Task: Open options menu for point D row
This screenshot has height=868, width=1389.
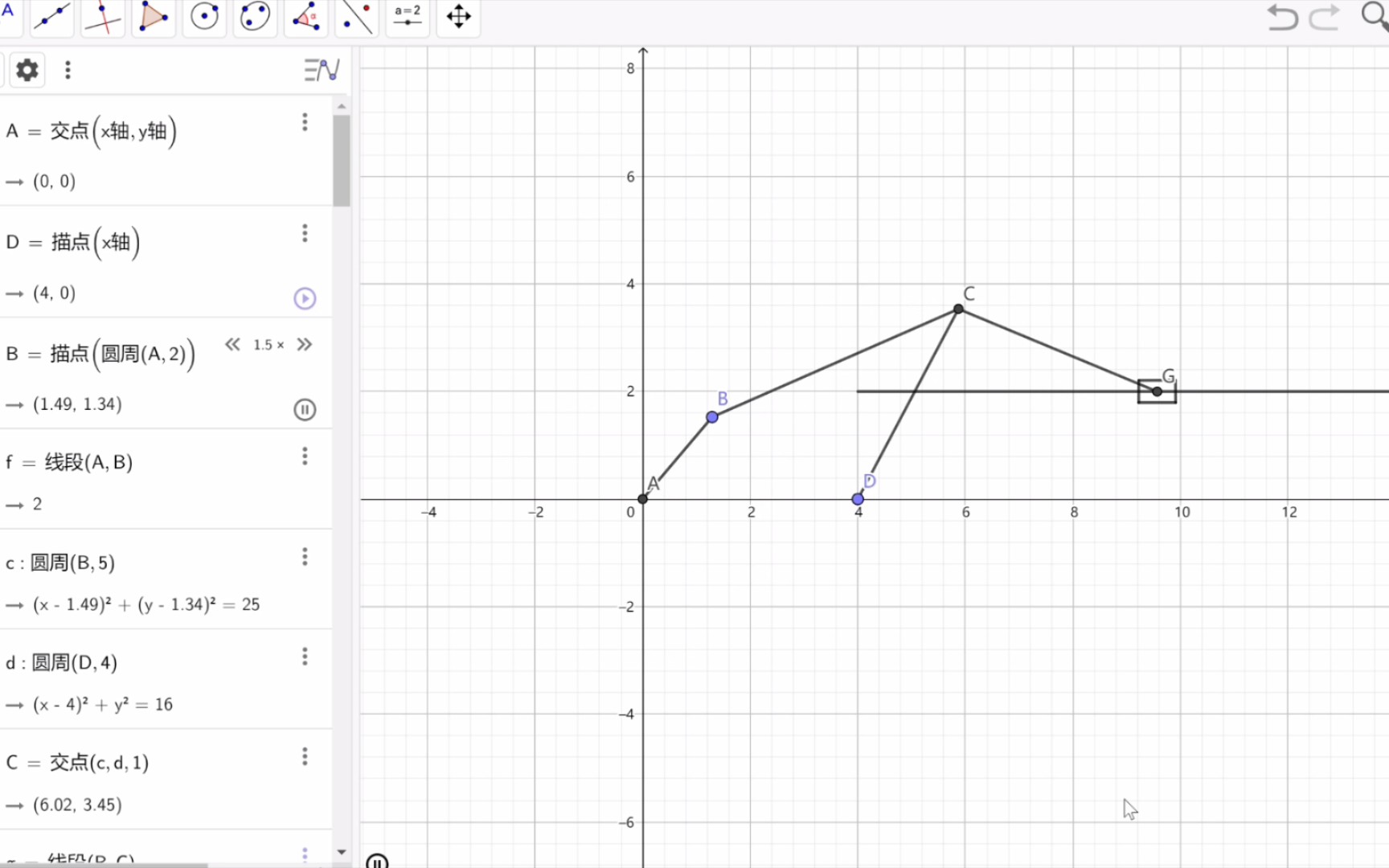Action: 305,233
